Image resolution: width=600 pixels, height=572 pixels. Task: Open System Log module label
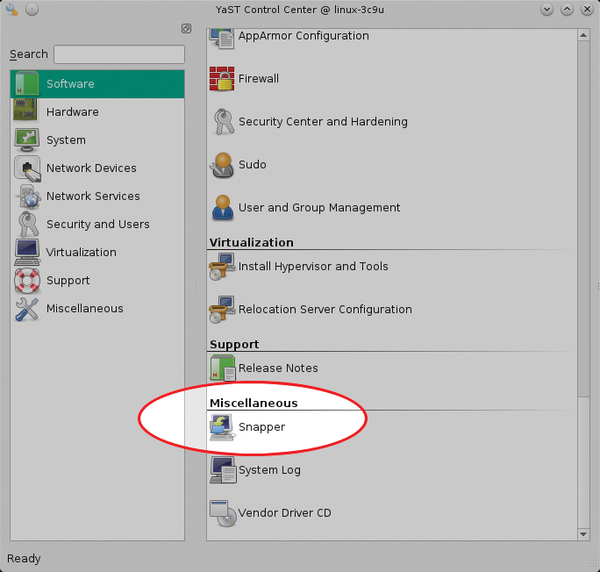pyautogui.click(x=269, y=470)
